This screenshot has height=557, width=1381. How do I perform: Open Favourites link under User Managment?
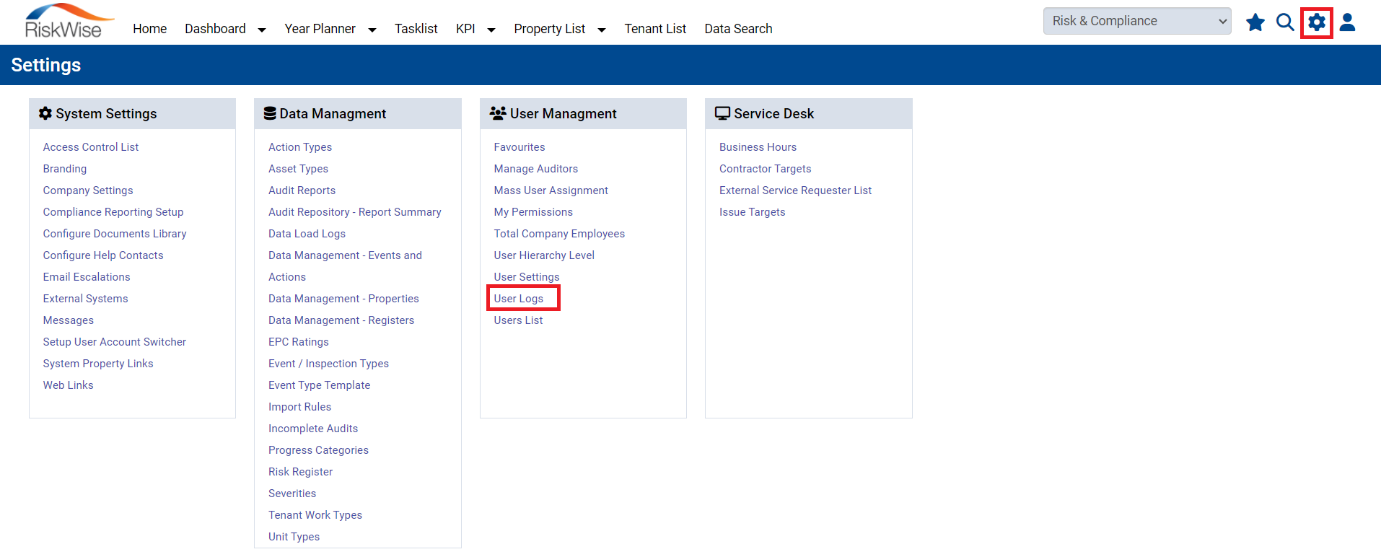519,147
